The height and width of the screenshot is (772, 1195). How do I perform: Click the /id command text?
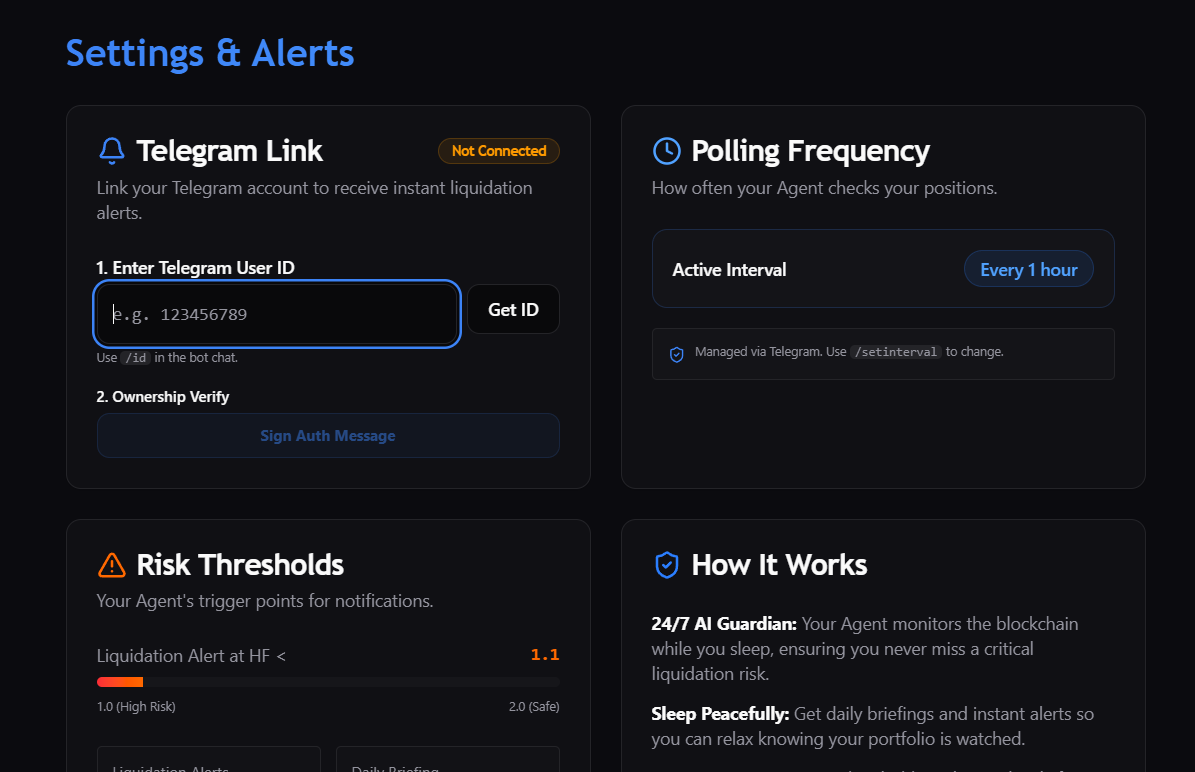(x=136, y=358)
